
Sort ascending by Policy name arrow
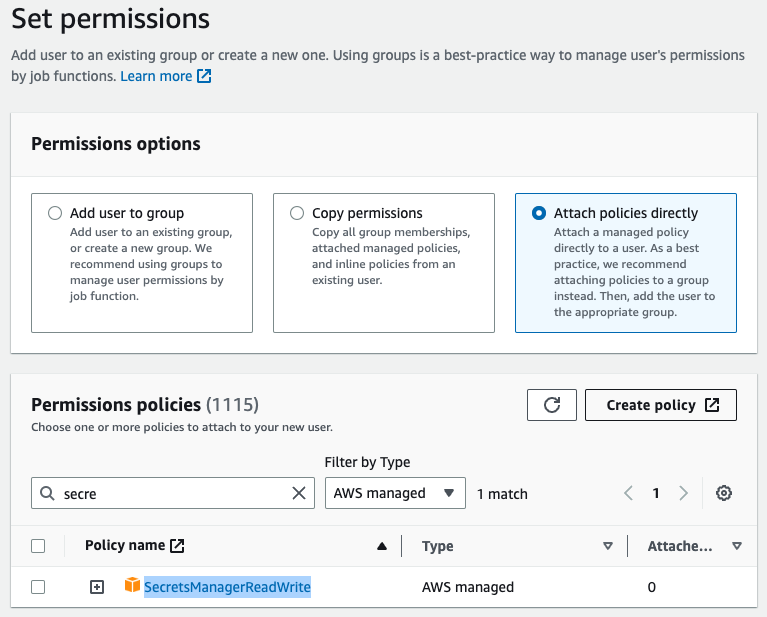tap(381, 546)
